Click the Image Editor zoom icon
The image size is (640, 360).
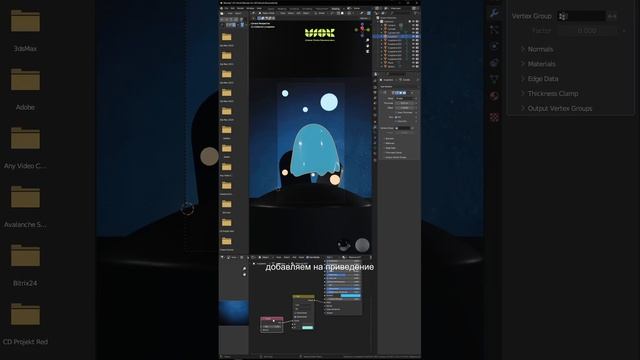pos(244,268)
